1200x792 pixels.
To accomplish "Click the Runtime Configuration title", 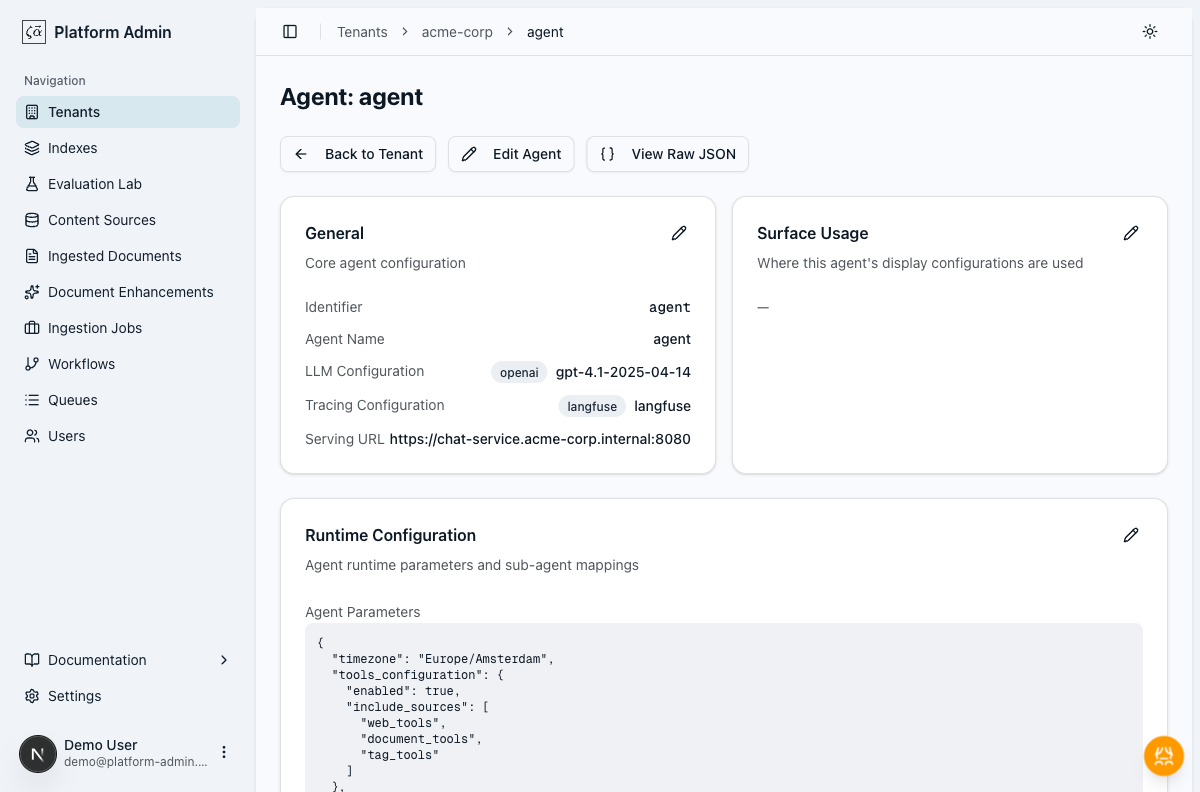I will 390,535.
